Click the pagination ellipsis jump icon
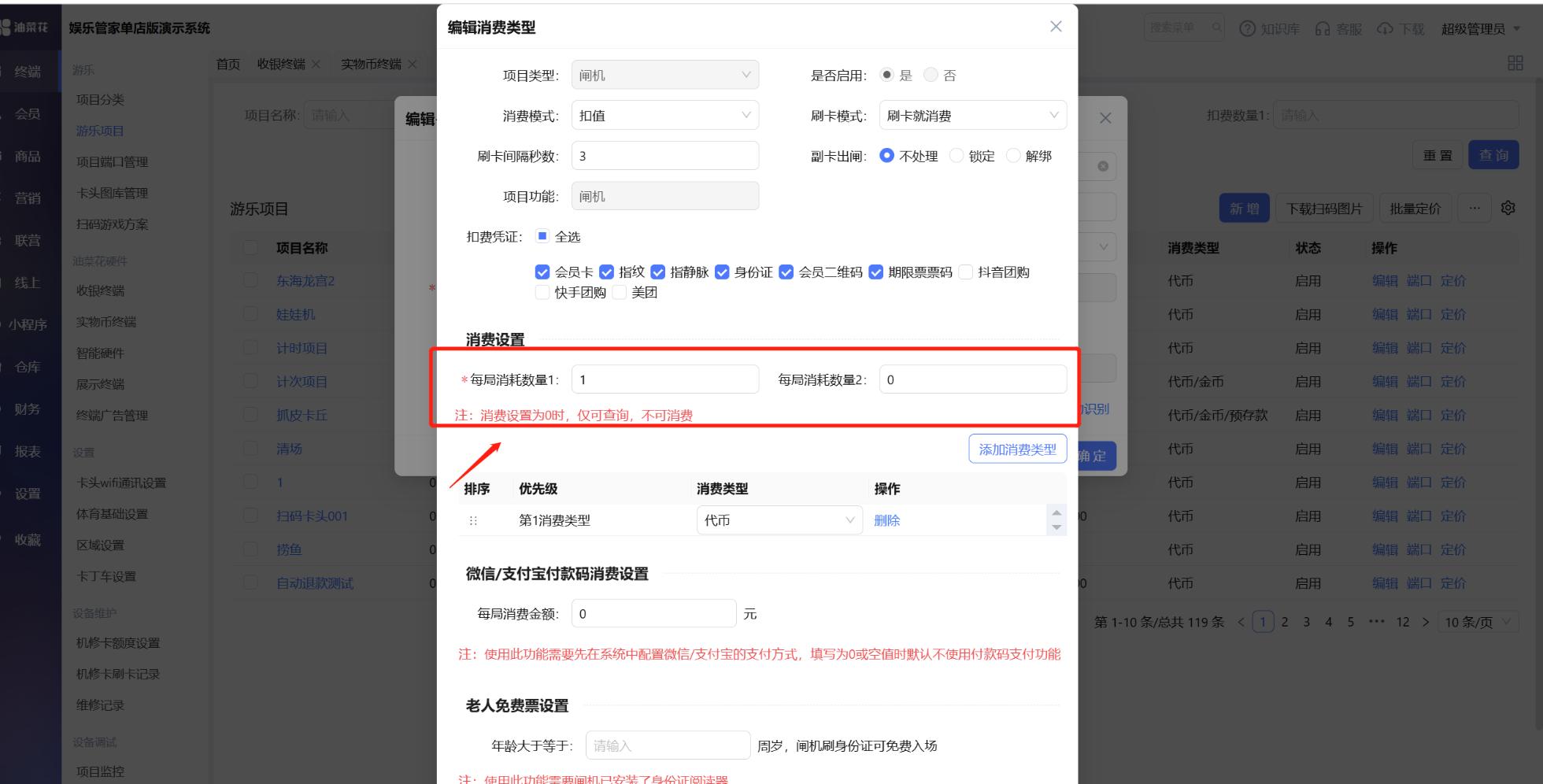The image size is (1543, 784). pos(1376,622)
